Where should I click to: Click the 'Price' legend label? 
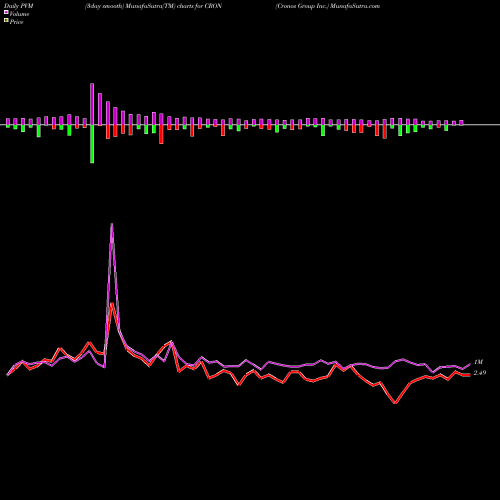(x=16, y=22)
